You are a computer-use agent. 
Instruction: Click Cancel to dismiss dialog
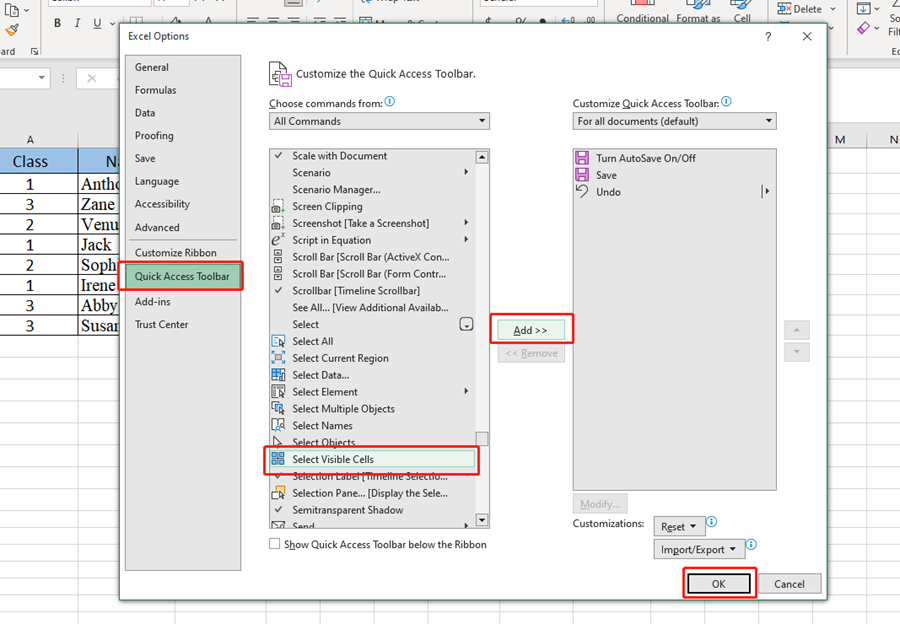789,584
